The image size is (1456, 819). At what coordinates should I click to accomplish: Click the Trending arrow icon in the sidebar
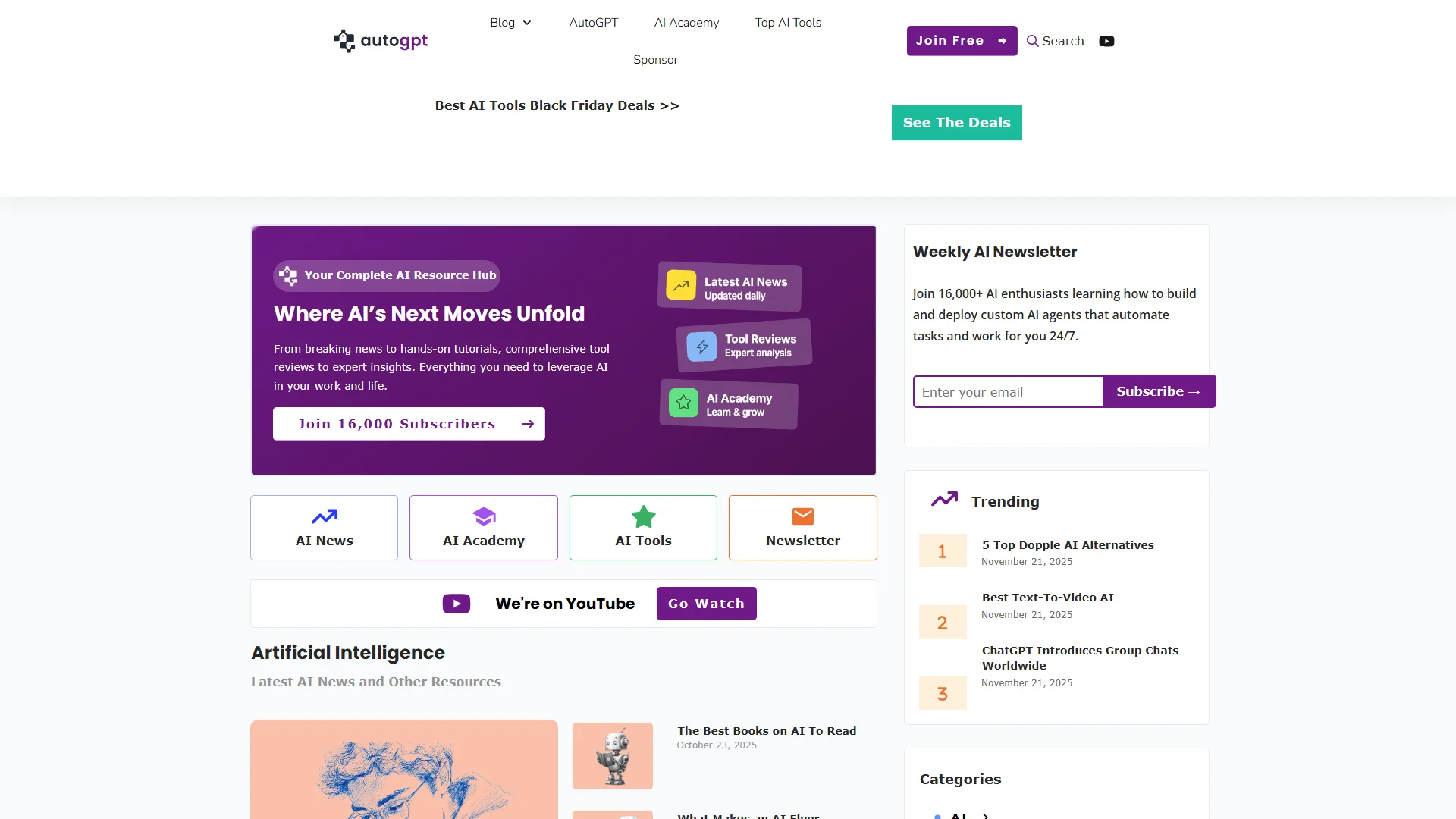point(943,499)
